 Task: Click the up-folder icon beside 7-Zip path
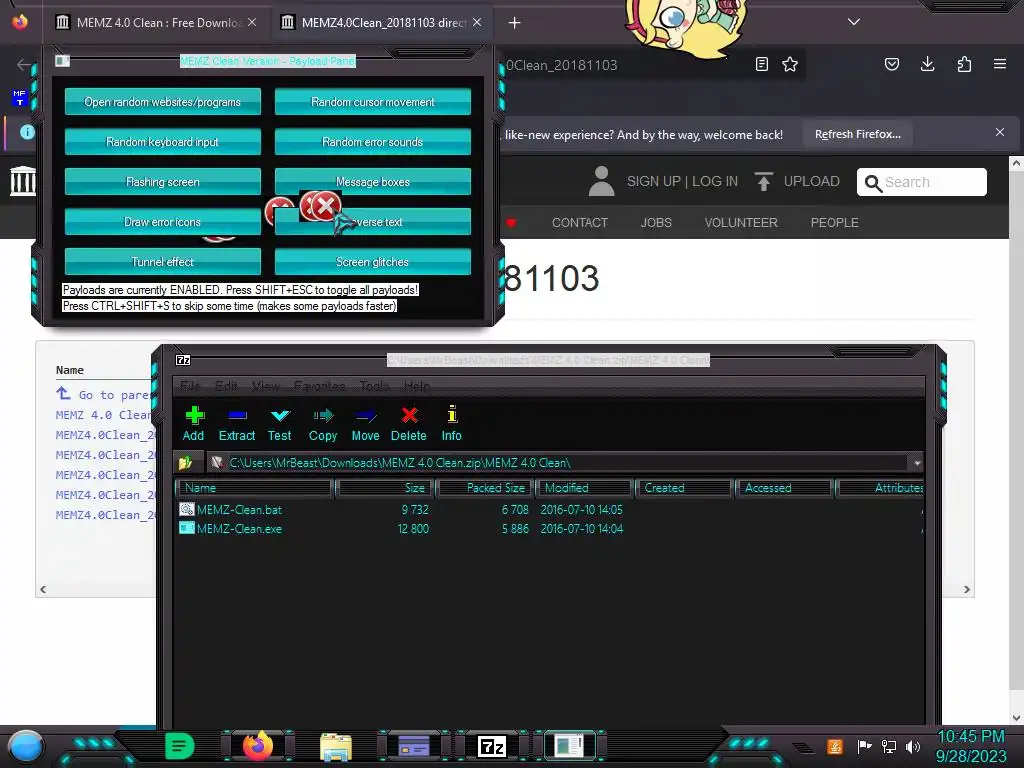[x=185, y=462]
